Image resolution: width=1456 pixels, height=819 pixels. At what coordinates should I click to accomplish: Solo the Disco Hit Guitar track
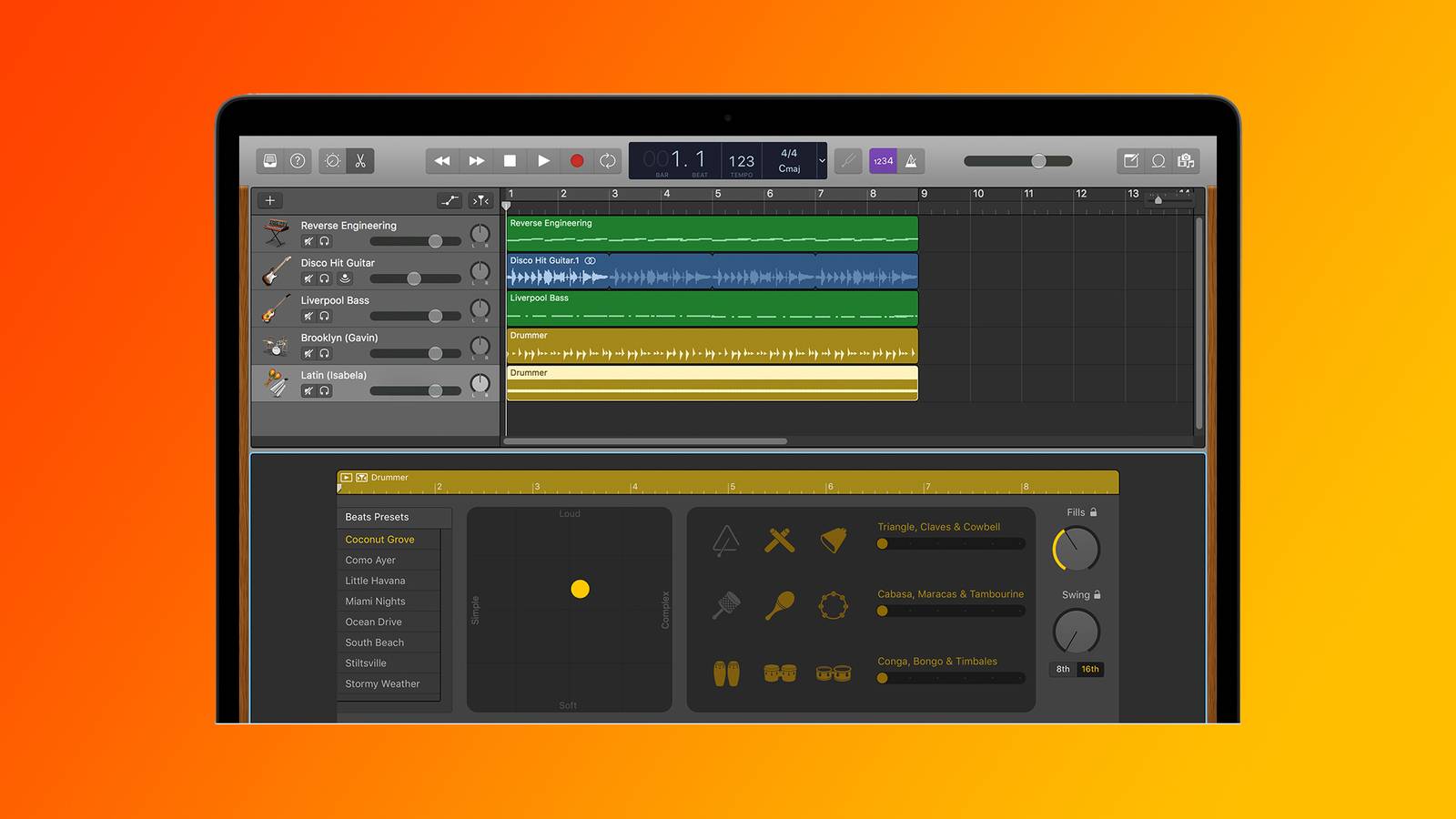323,278
